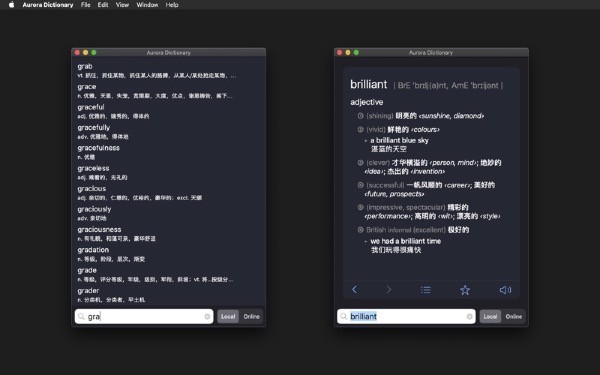Go forward with the right arrow icon
The height and width of the screenshot is (375, 600).
click(x=388, y=290)
